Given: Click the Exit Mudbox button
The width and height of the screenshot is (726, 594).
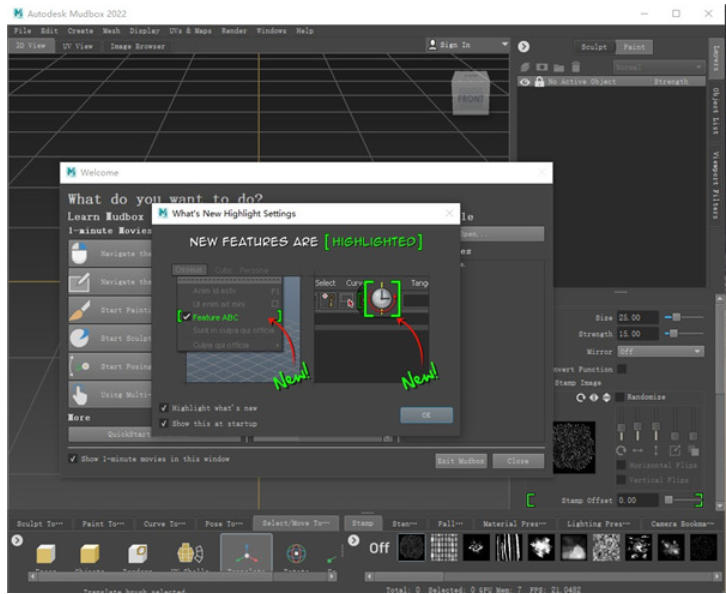Looking at the screenshot, I should [x=463, y=461].
